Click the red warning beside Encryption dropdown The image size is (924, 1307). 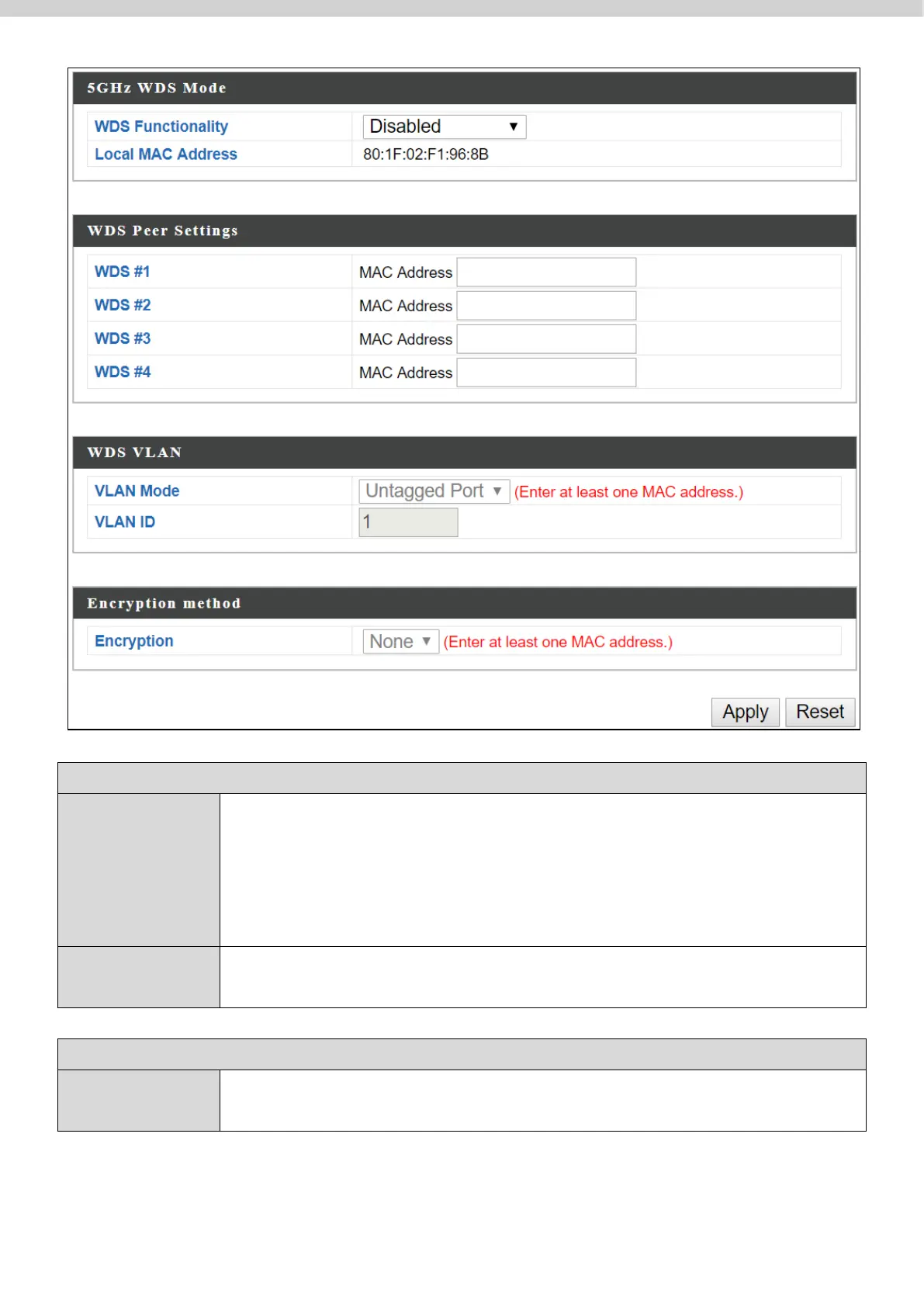pos(558,643)
